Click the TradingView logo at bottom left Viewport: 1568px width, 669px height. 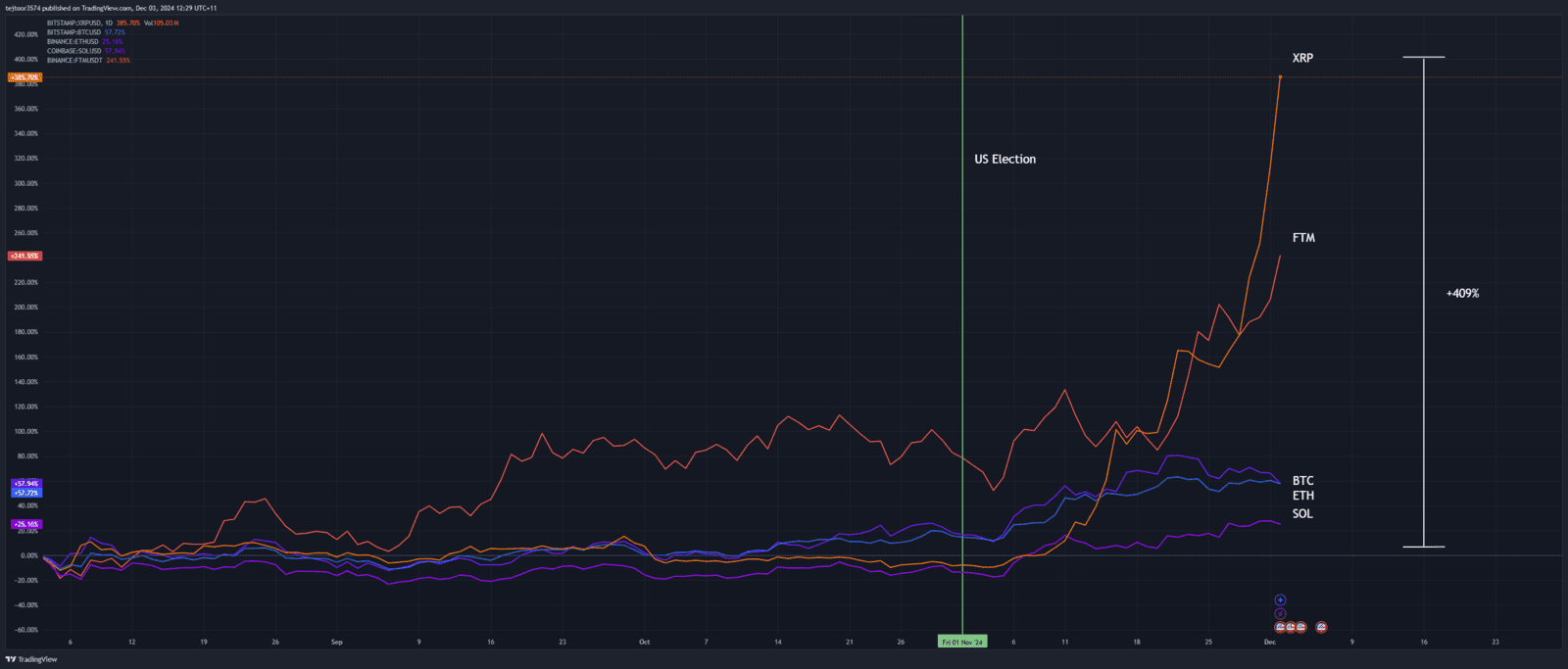click(31, 659)
